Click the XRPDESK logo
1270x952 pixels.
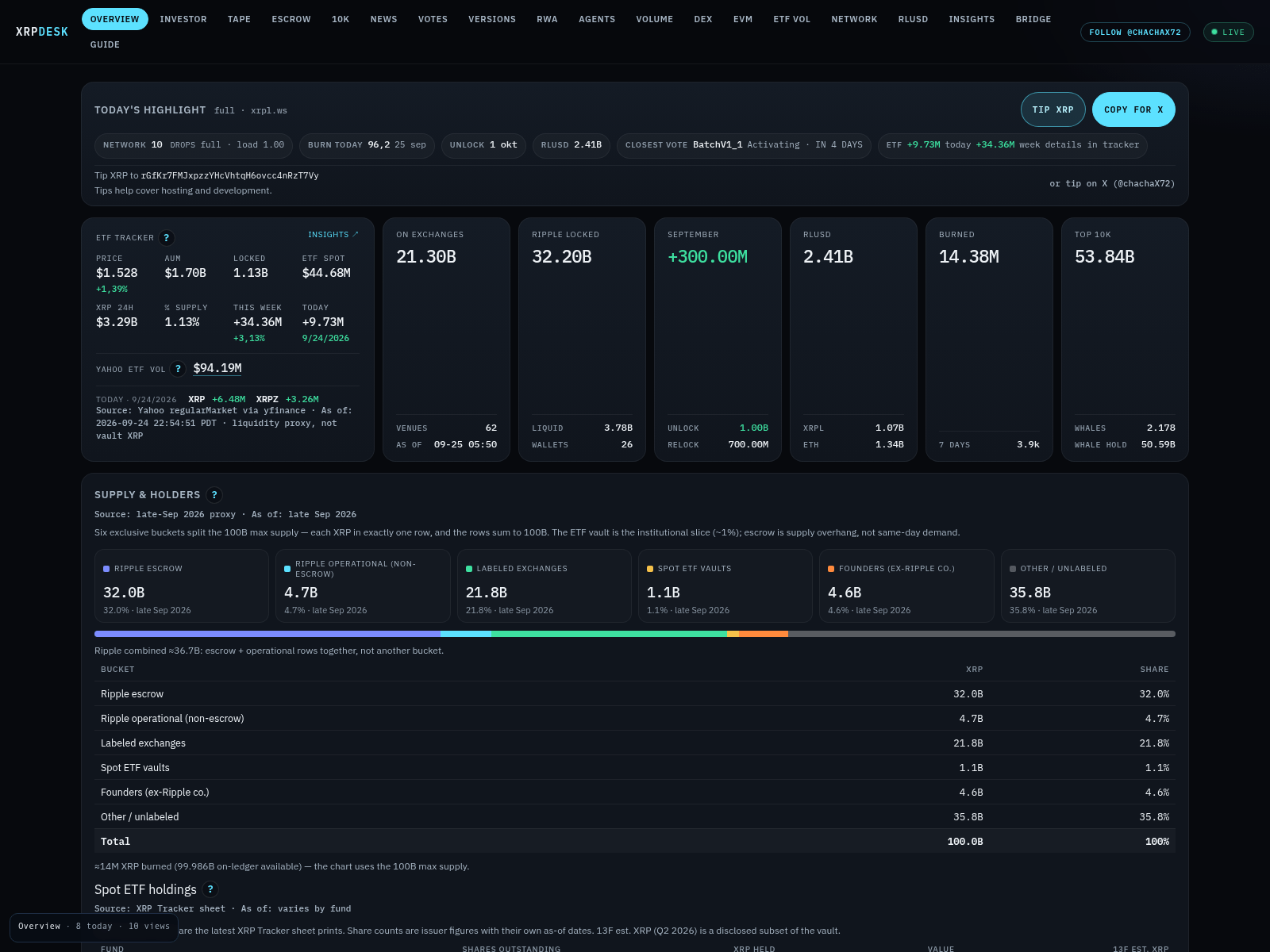tap(42, 32)
